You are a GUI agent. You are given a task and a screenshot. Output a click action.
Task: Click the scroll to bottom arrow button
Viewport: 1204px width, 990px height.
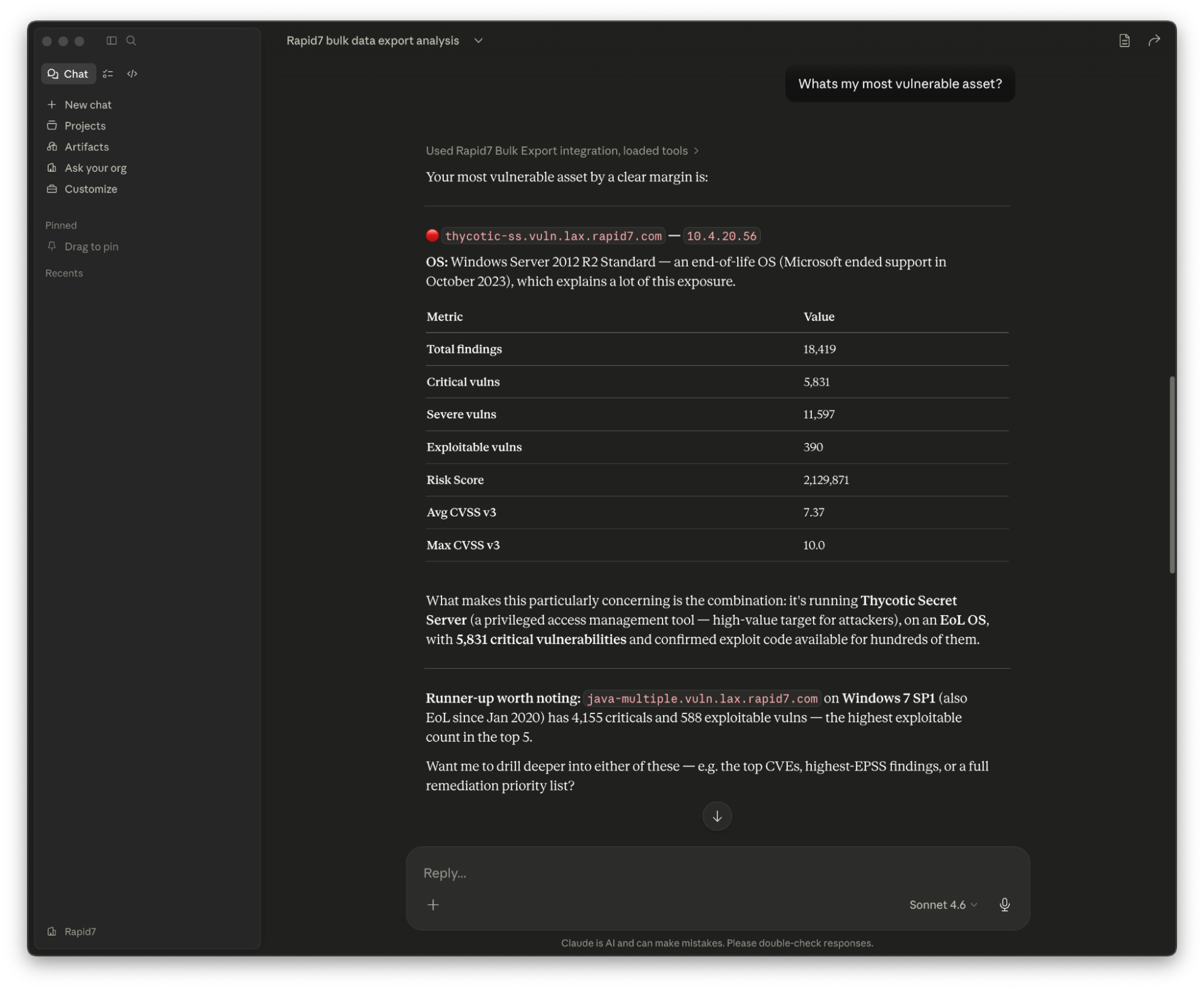[x=717, y=816]
